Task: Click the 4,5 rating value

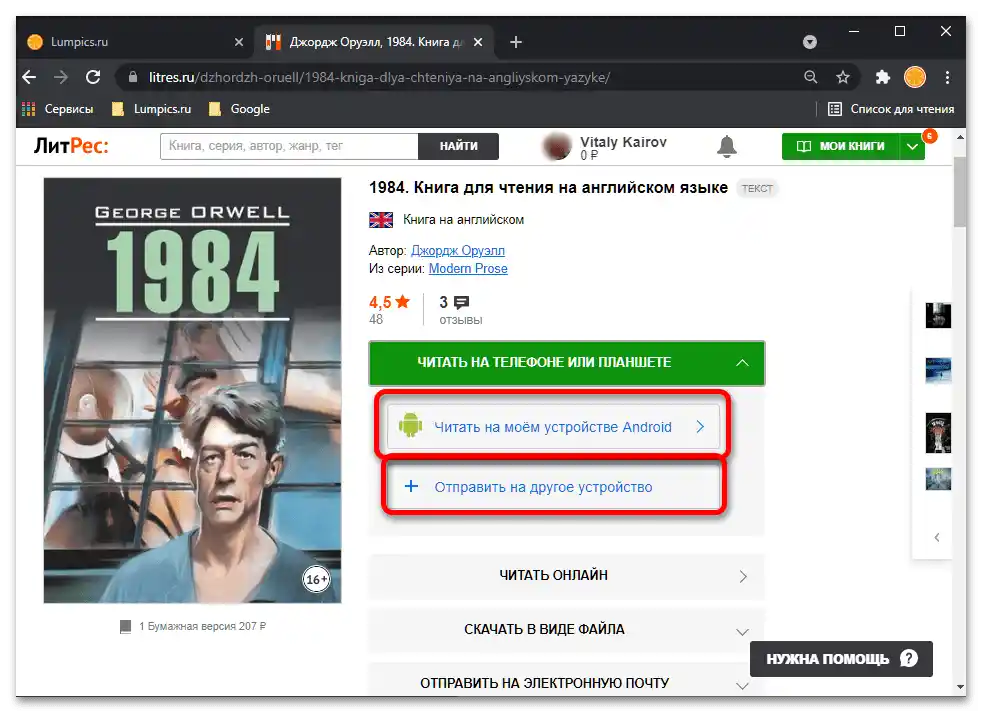Action: [x=380, y=302]
